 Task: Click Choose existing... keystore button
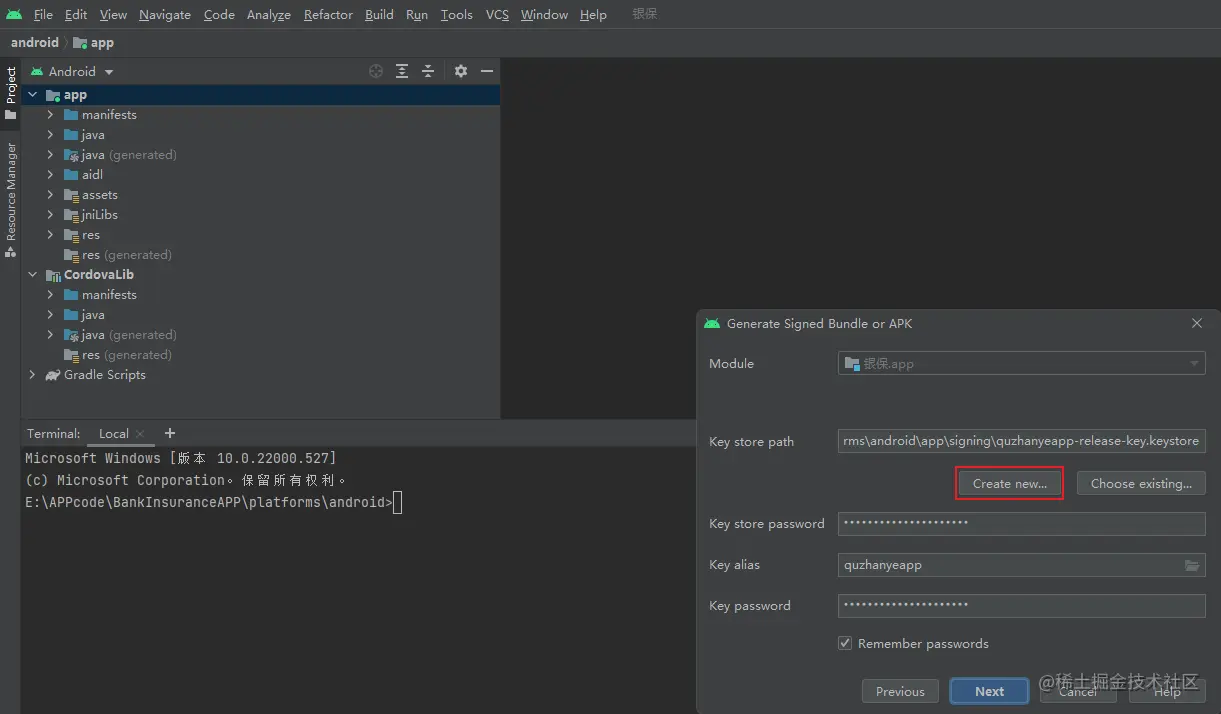click(1141, 483)
